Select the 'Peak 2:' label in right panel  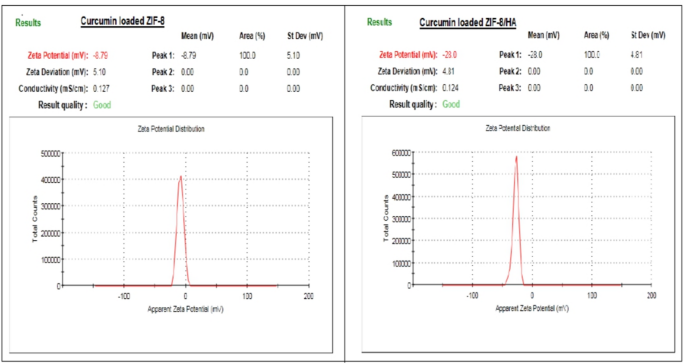[x=510, y=71]
